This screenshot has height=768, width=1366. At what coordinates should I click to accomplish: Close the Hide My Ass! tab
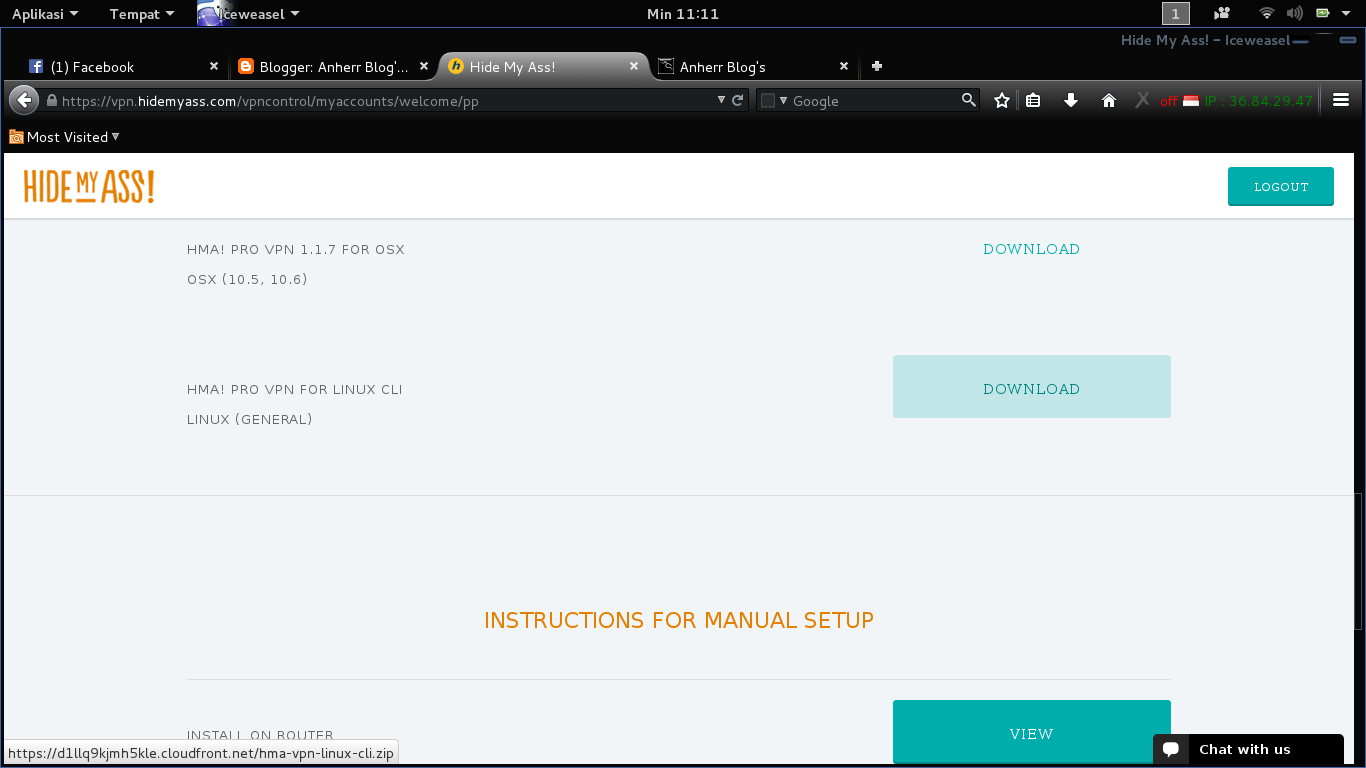coord(633,66)
